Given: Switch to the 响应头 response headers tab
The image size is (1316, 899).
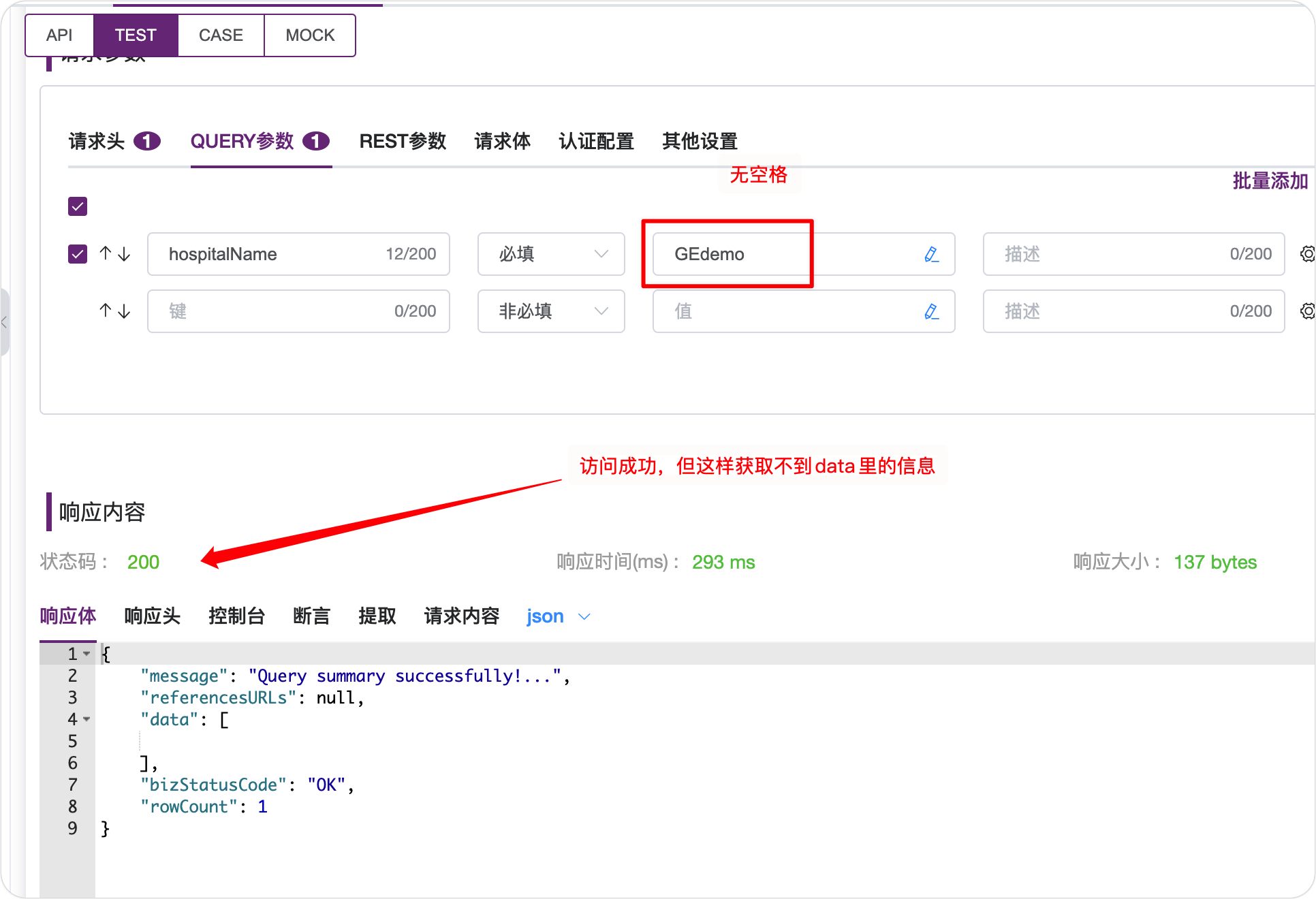Looking at the screenshot, I should pos(151,616).
